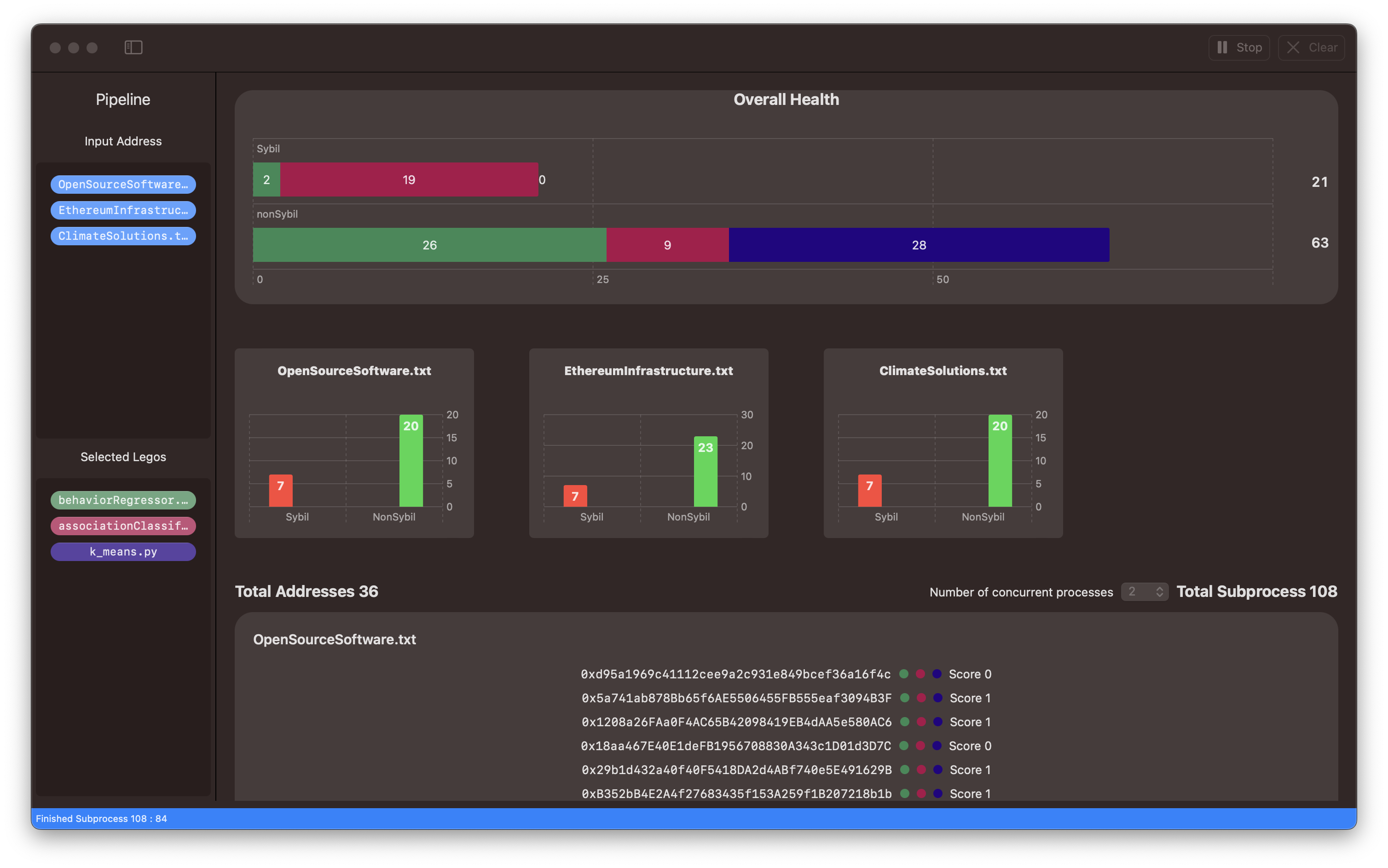Select ClimateSolutions input address tag
The width and height of the screenshot is (1388, 868).
point(123,236)
